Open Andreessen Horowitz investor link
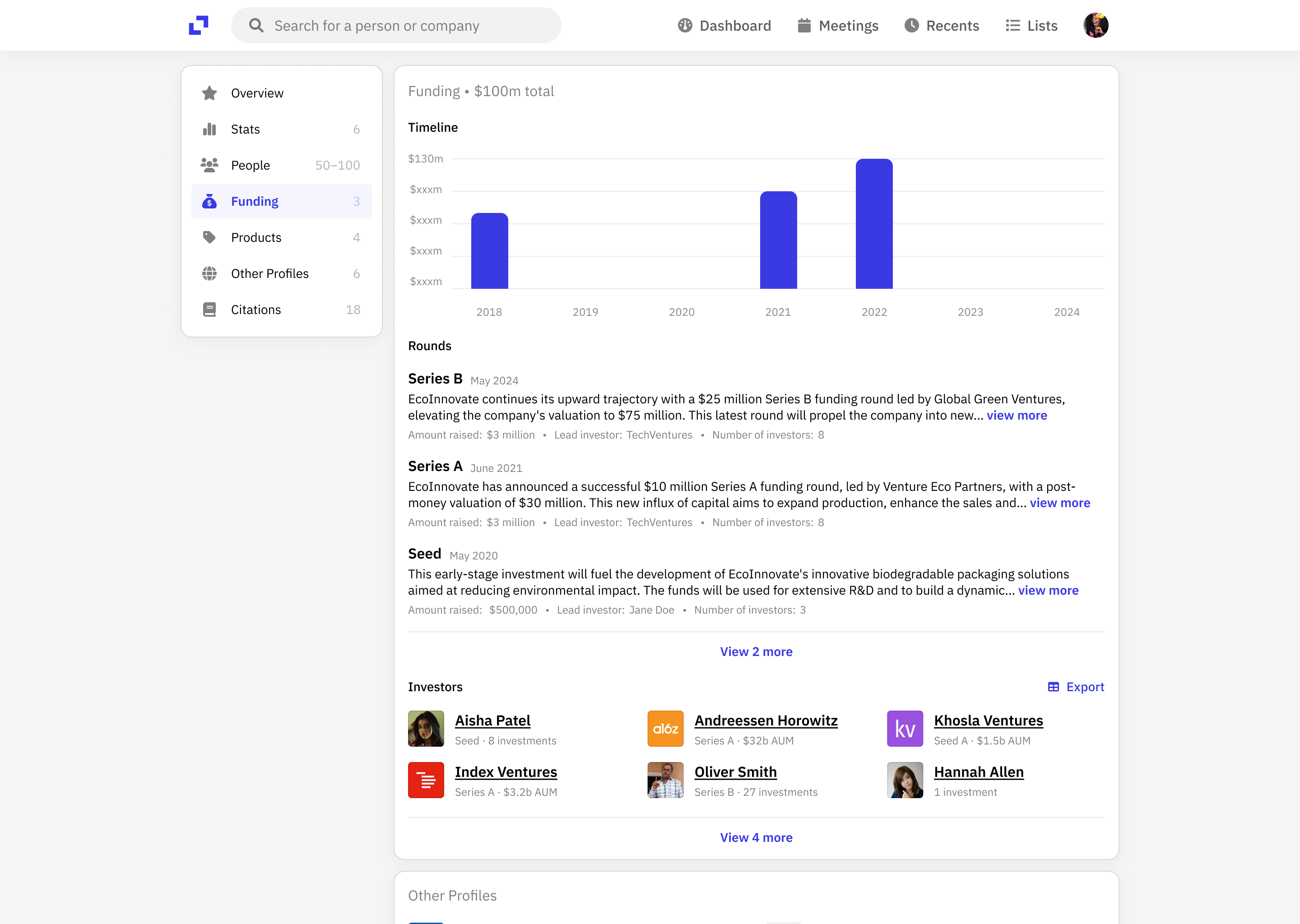Viewport: 1300px width, 924px height. click(766, 721)
